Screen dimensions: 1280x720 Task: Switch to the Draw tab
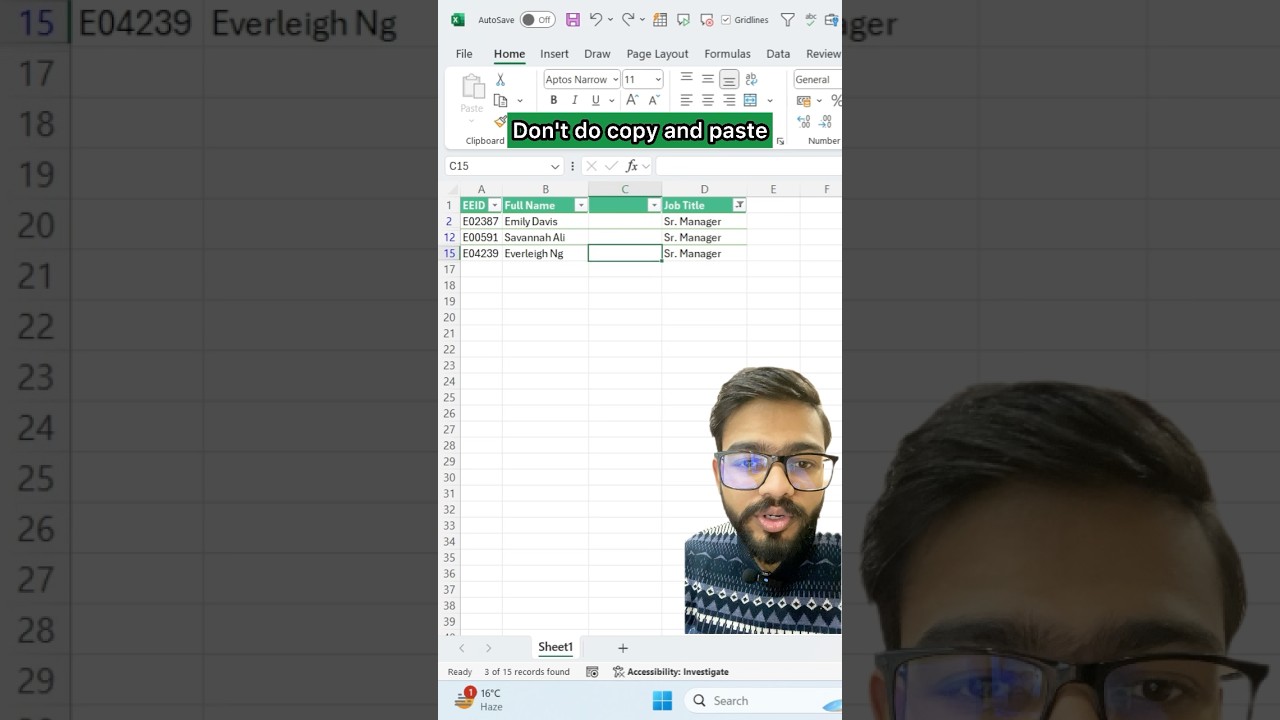tap(597, 54)
